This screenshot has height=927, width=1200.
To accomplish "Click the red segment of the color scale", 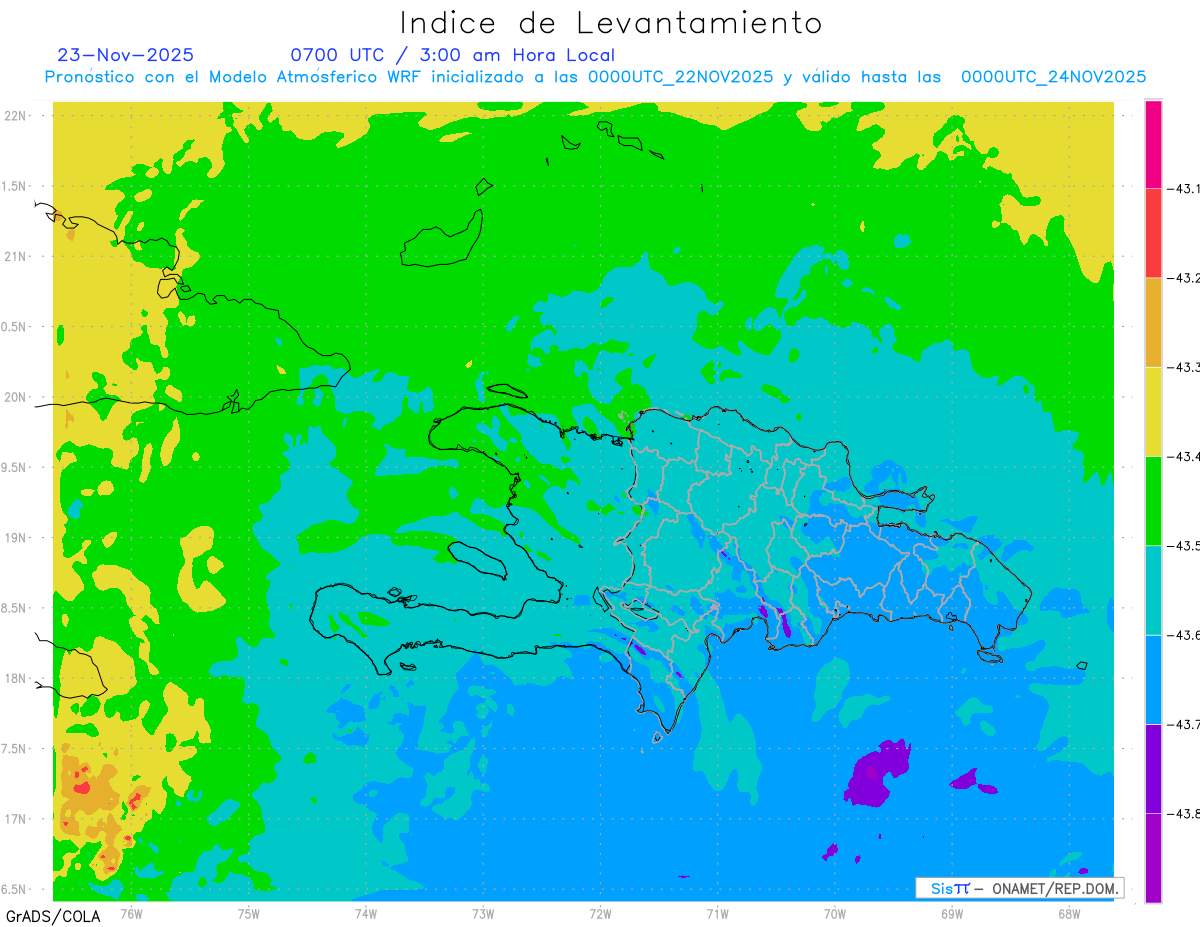I will click(1153, 233).
